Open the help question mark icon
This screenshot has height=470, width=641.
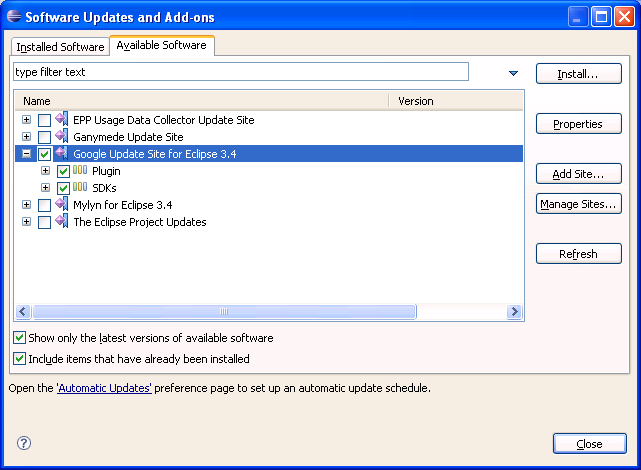(x=24, y=443)
